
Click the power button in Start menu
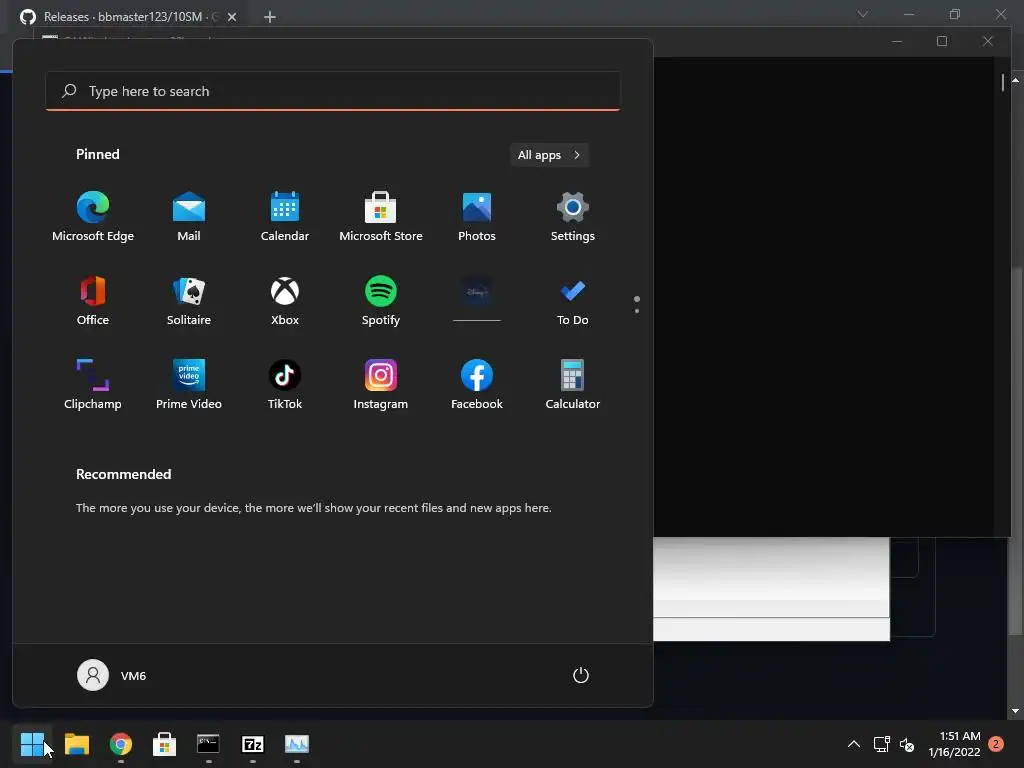pyautogui.click(x=581, y=675)
